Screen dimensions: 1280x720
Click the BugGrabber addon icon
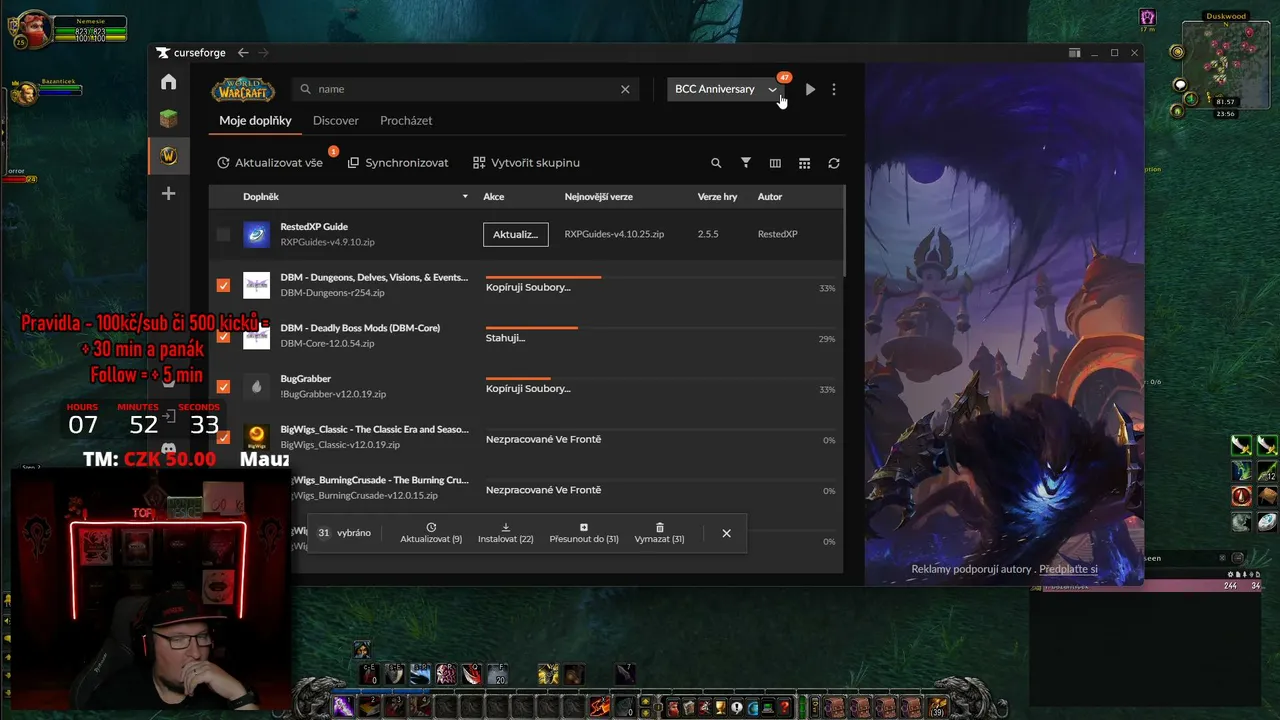[257, 386]
